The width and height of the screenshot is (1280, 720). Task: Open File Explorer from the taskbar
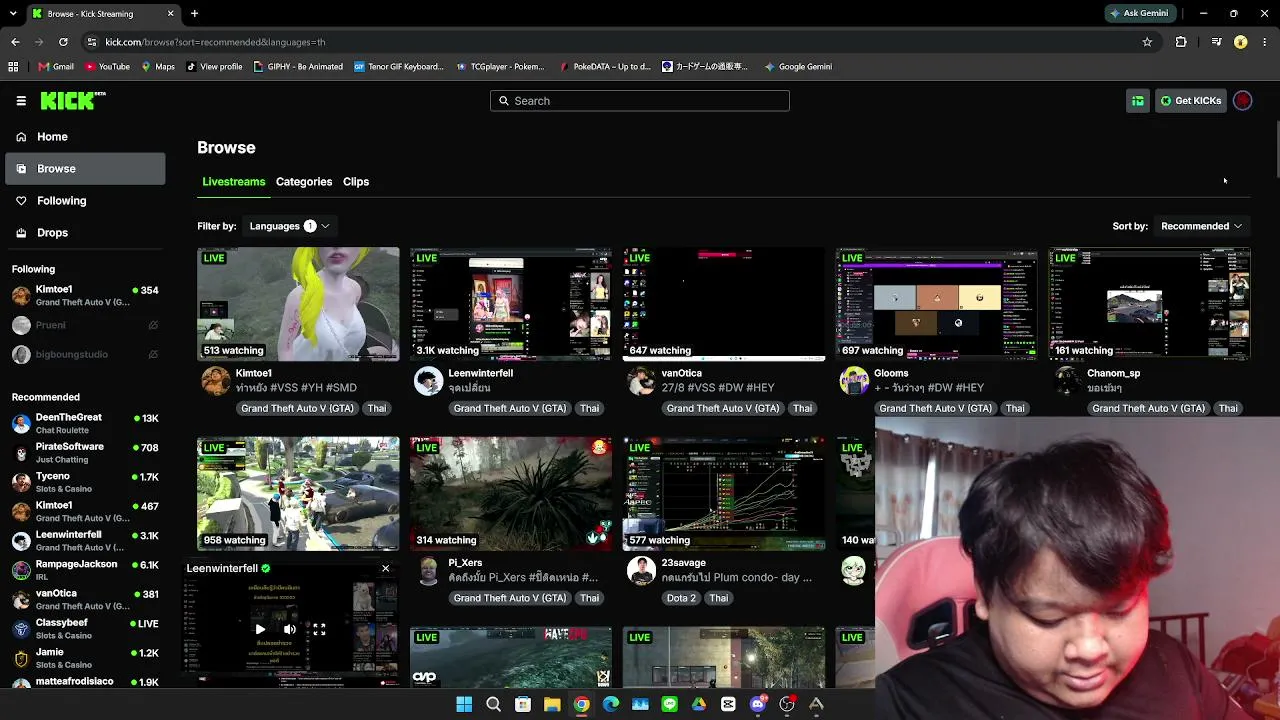(x=552, y=704)
